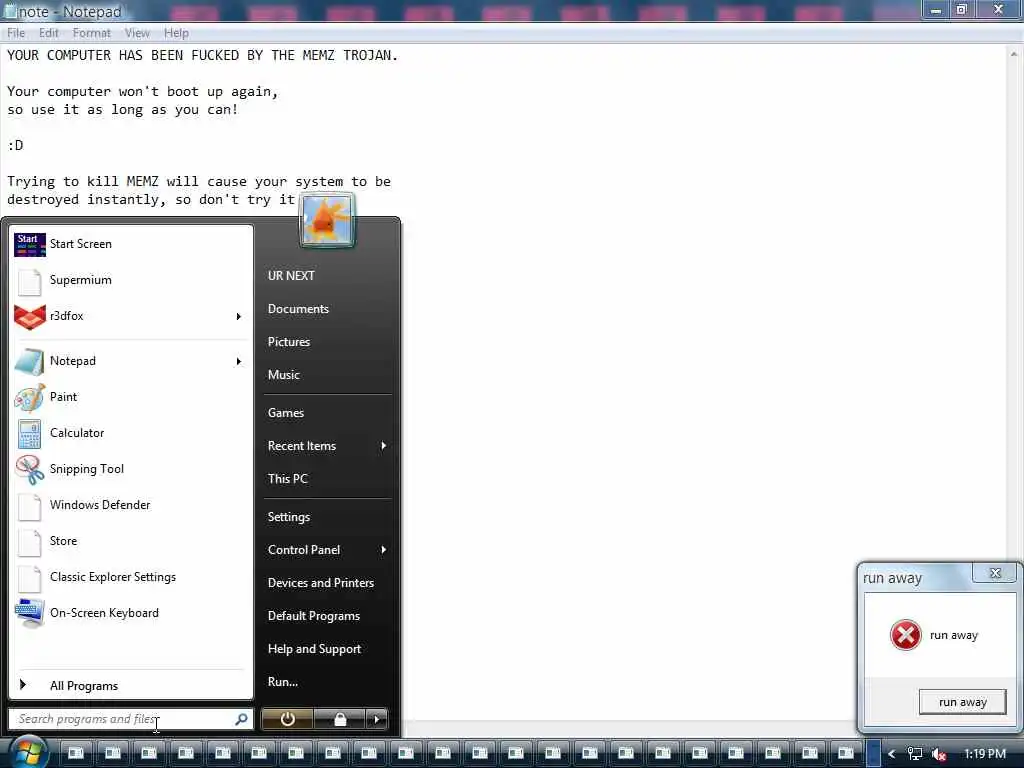This screenshot has width=1024, height=768.
Task: Open Notepad Format menu
Action: [91, 33]
